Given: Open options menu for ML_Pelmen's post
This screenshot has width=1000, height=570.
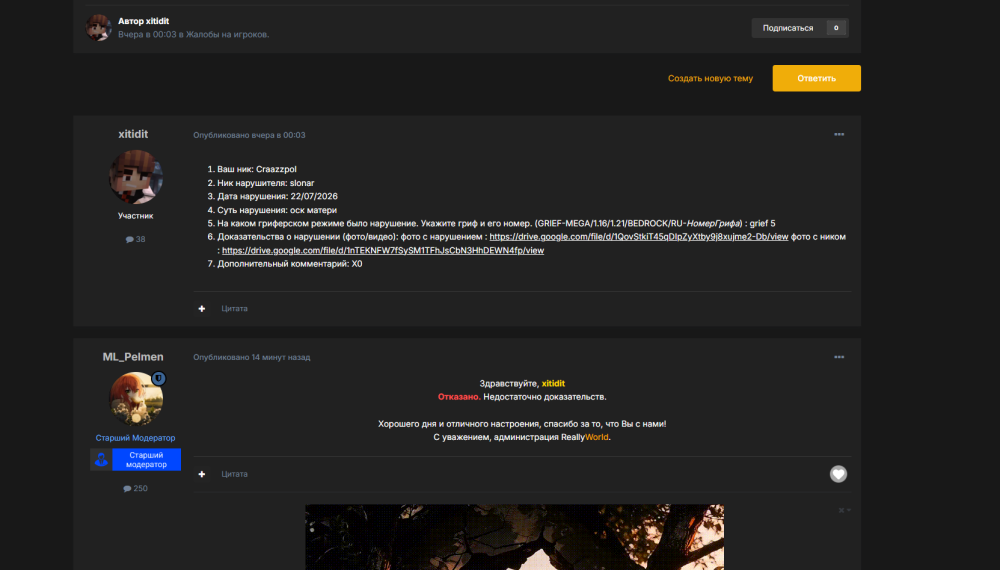Looking at the screenshot, I should tap(839, 357).
